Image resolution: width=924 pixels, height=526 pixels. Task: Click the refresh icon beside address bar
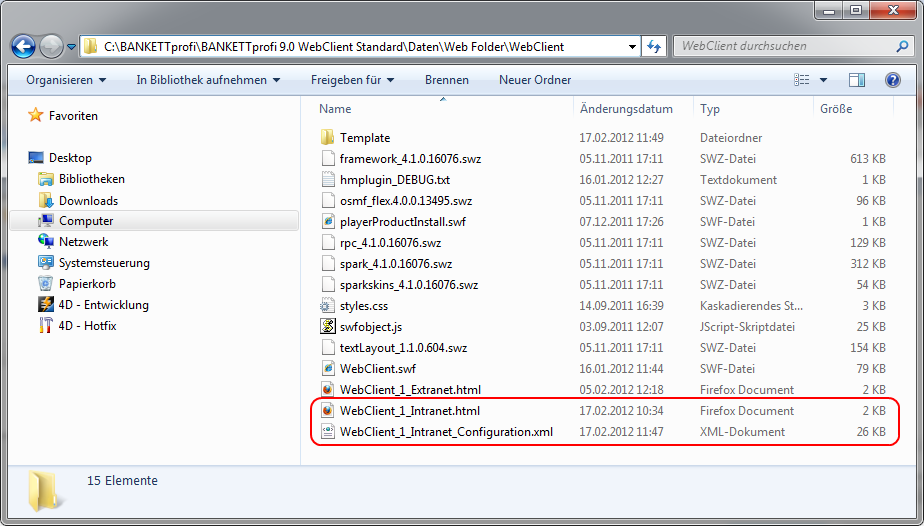(654, 46)
